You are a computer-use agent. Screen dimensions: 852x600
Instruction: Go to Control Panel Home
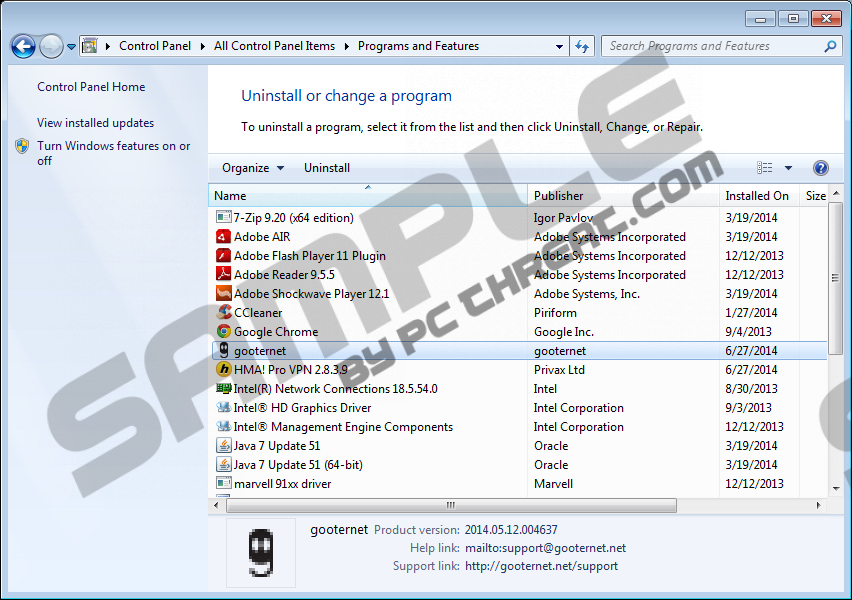click(91, 87)
